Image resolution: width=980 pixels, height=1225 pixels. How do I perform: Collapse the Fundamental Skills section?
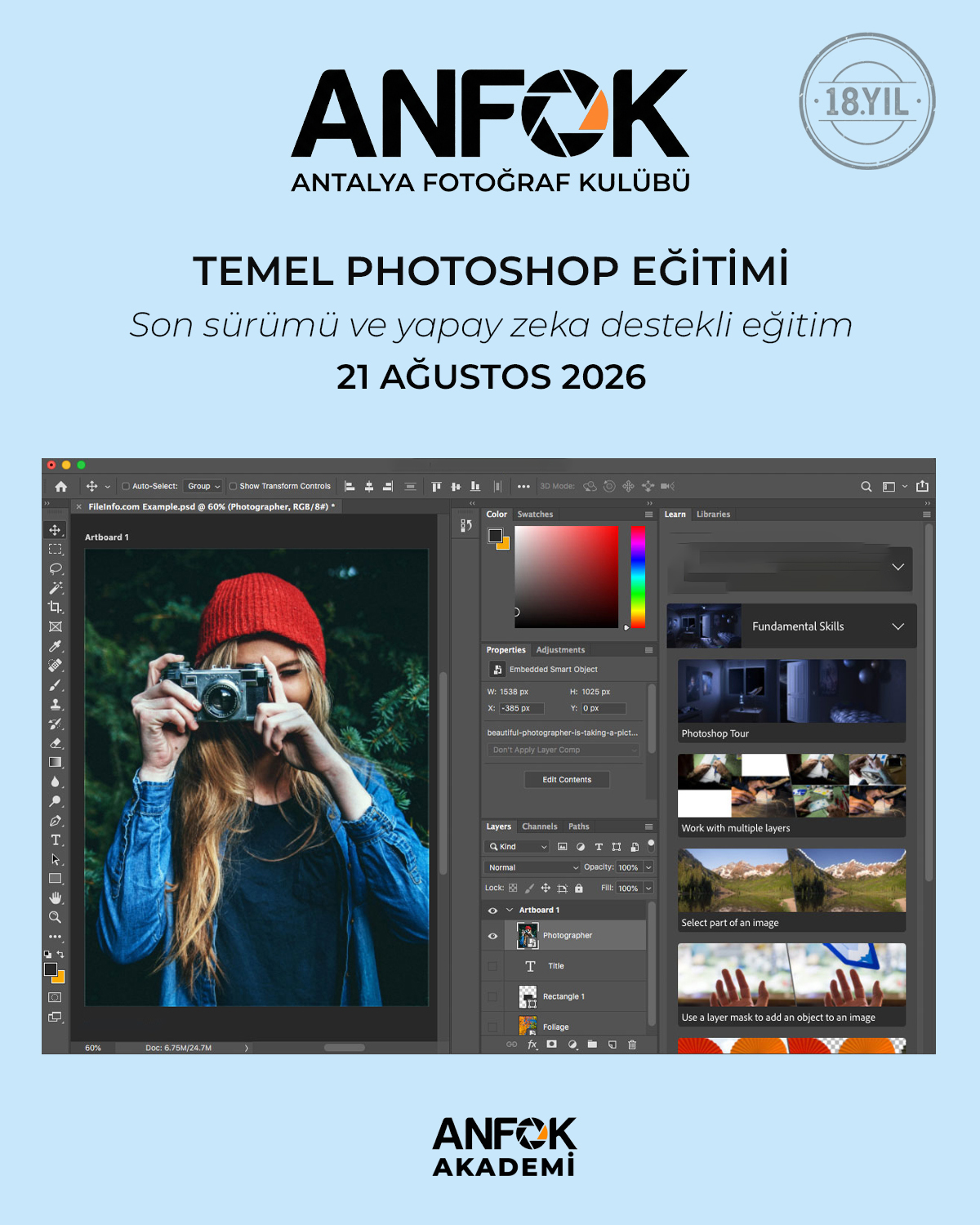pyautogui.click(x=898, y=626)
